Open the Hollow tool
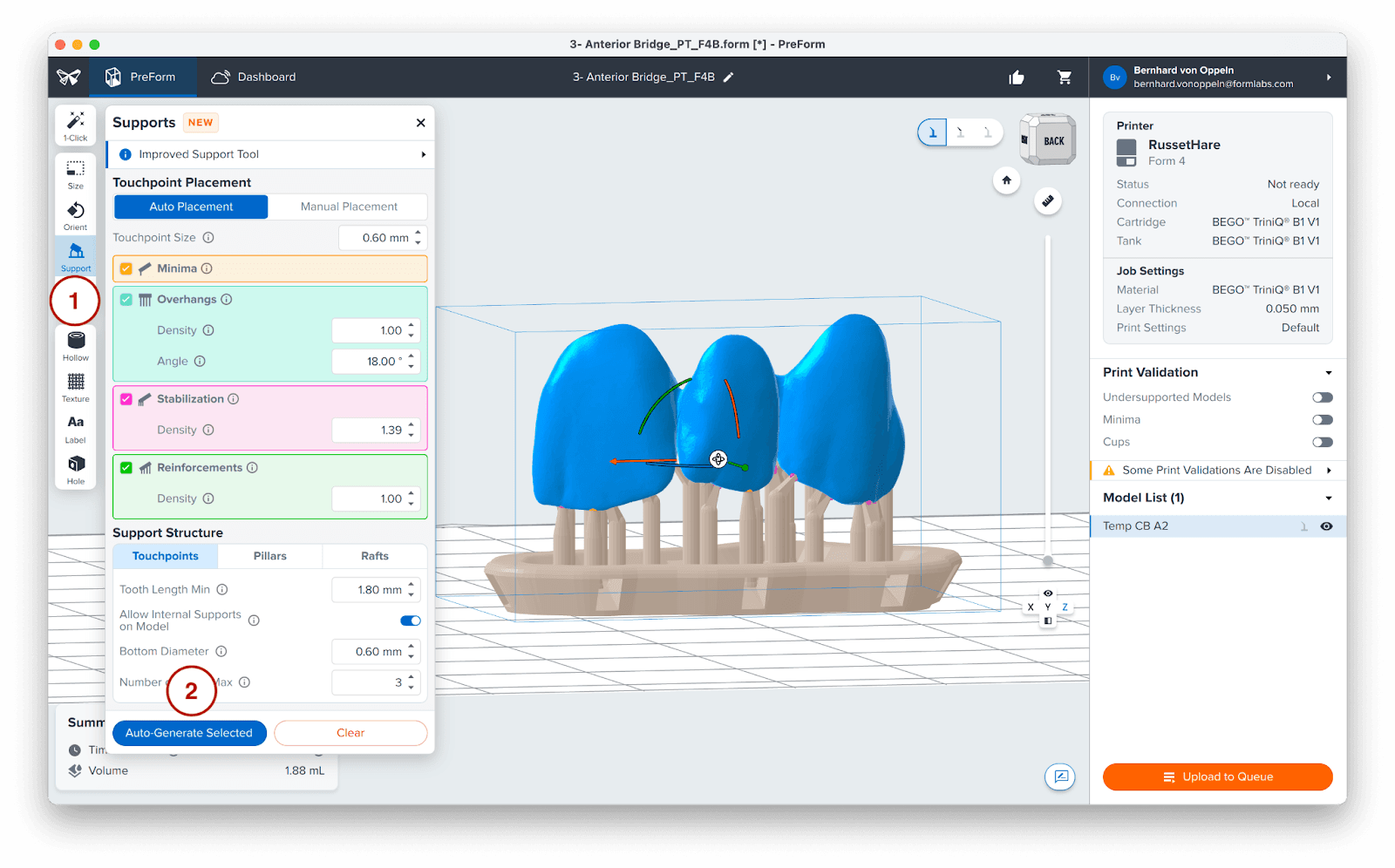 76,345
